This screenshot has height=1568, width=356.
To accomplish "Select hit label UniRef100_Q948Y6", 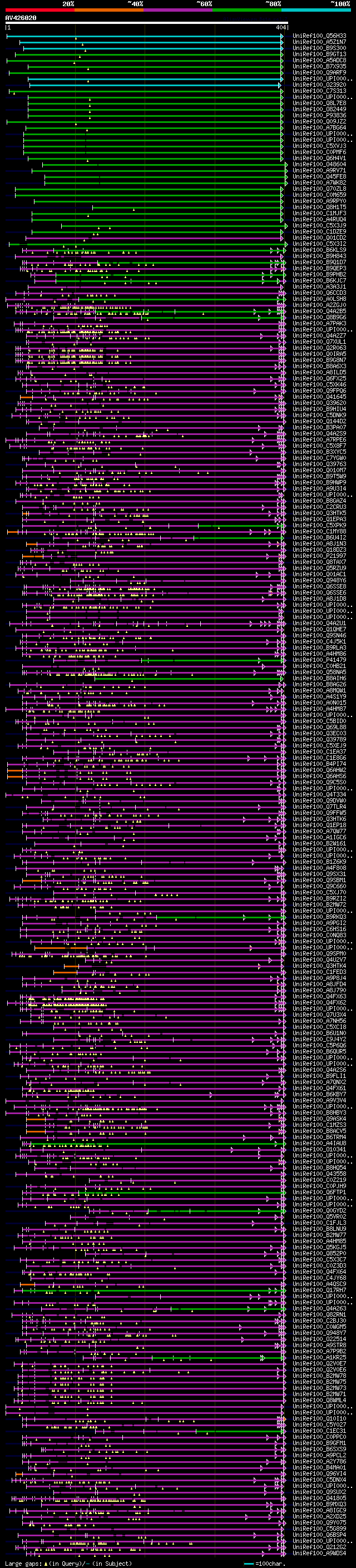I will 319,580.
